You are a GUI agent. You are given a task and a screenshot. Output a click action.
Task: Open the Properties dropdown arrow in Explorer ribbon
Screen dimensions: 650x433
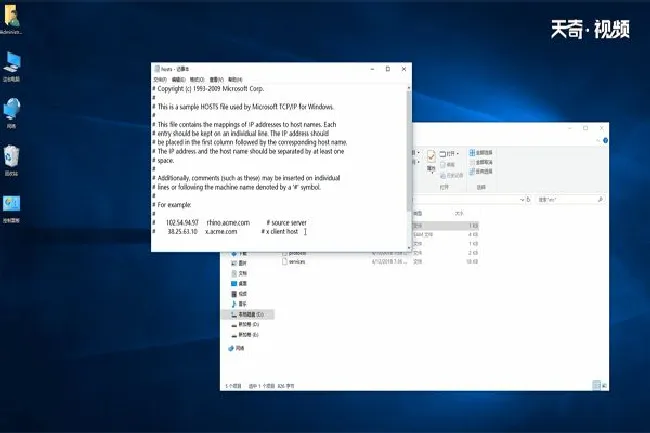(431, 172)
